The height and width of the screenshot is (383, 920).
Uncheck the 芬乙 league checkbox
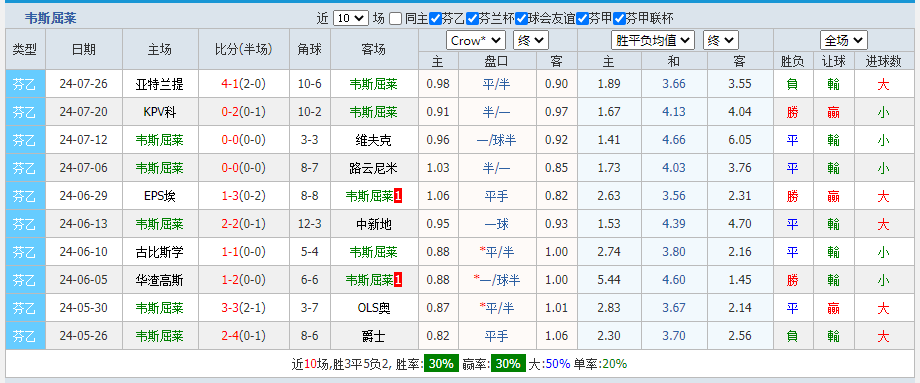435,18
